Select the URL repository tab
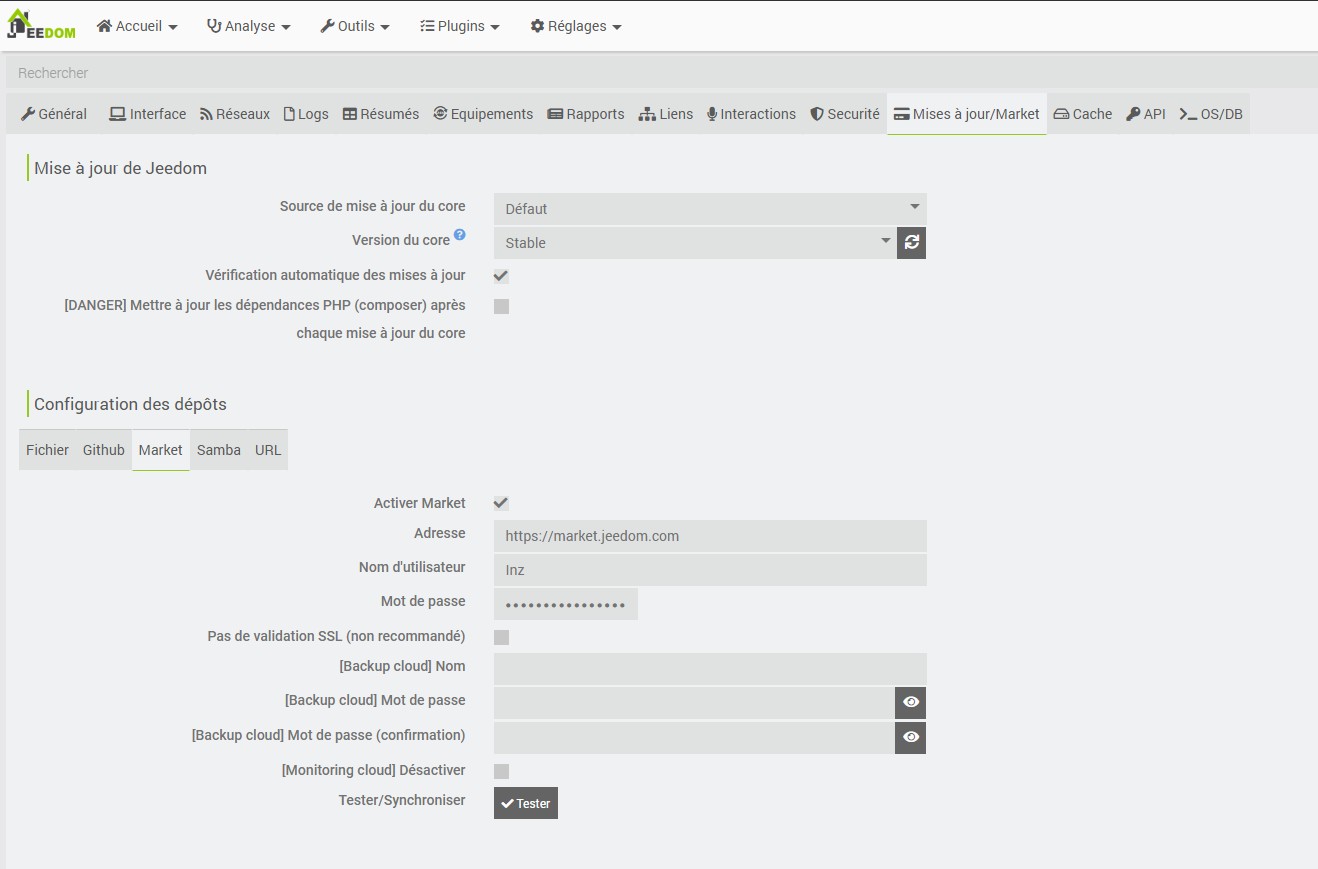1318x869 pixels. tap(268, 450)
